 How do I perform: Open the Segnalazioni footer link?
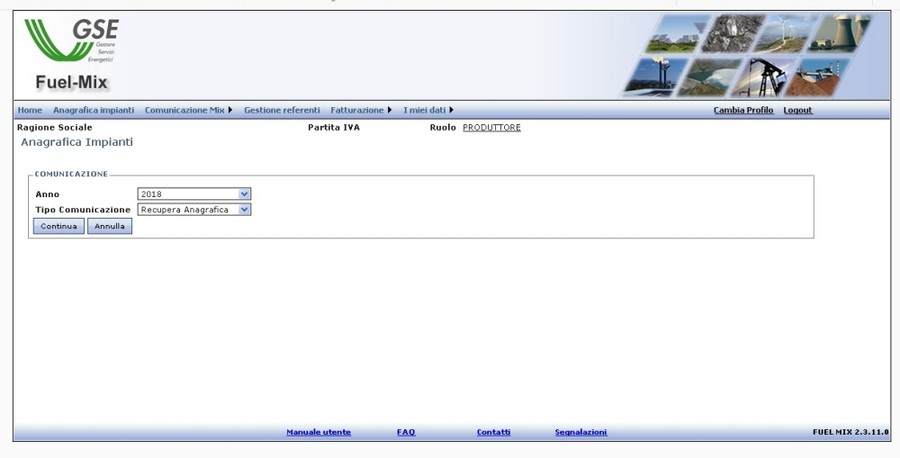point(581,432)
